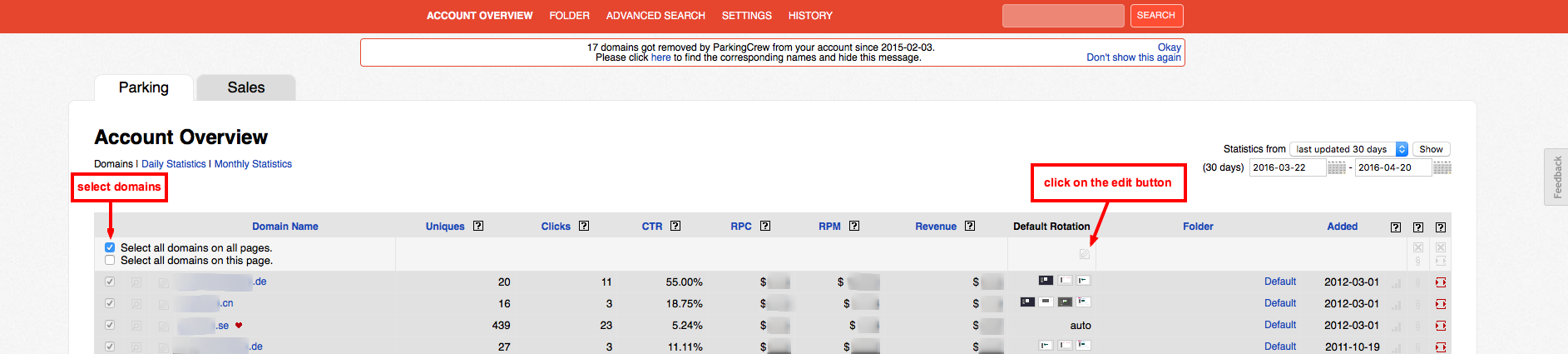Click the red icon on the first domain row
Screen dimensions: 1568x354
(x=1440, y=282)
